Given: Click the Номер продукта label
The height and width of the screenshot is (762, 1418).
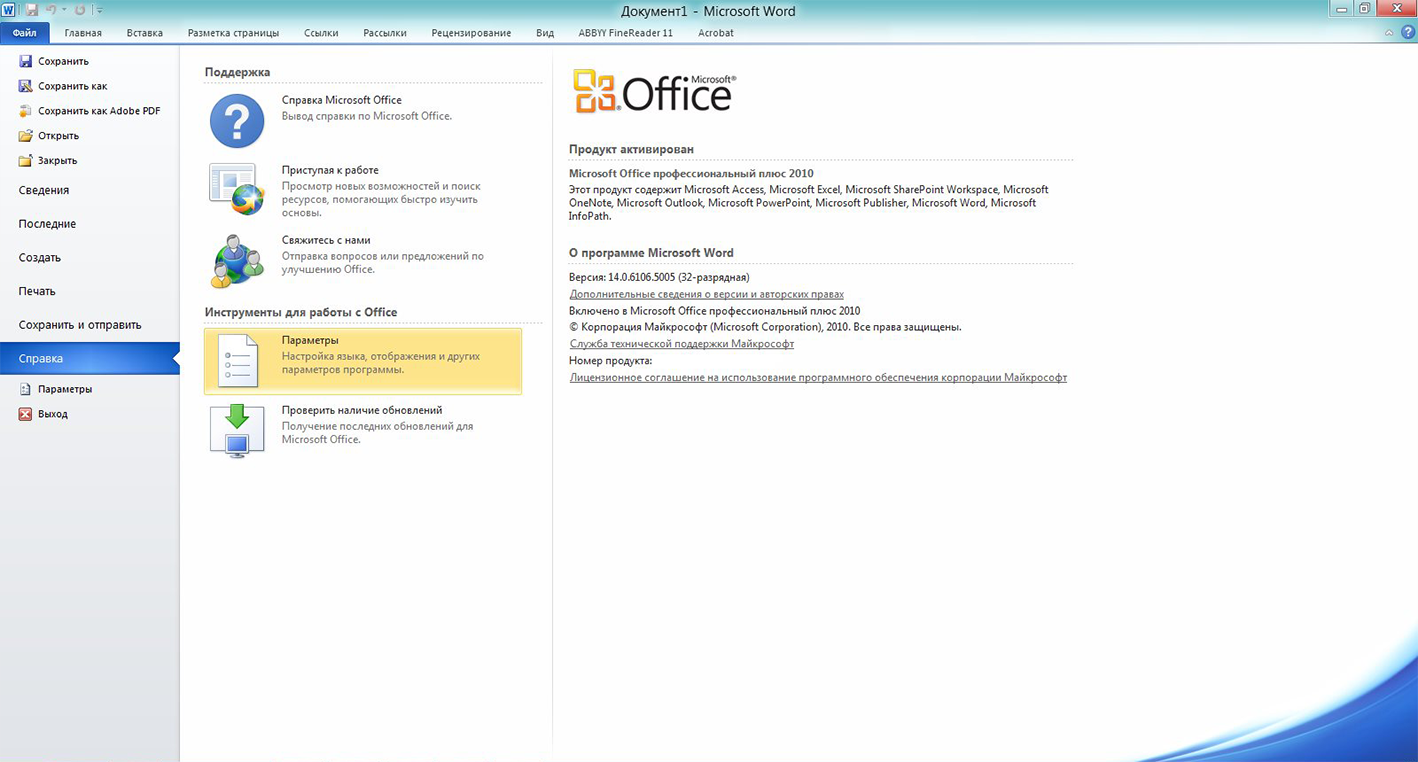Looking at the screenshot, I should pyautogui.click(x=611, y=360).
